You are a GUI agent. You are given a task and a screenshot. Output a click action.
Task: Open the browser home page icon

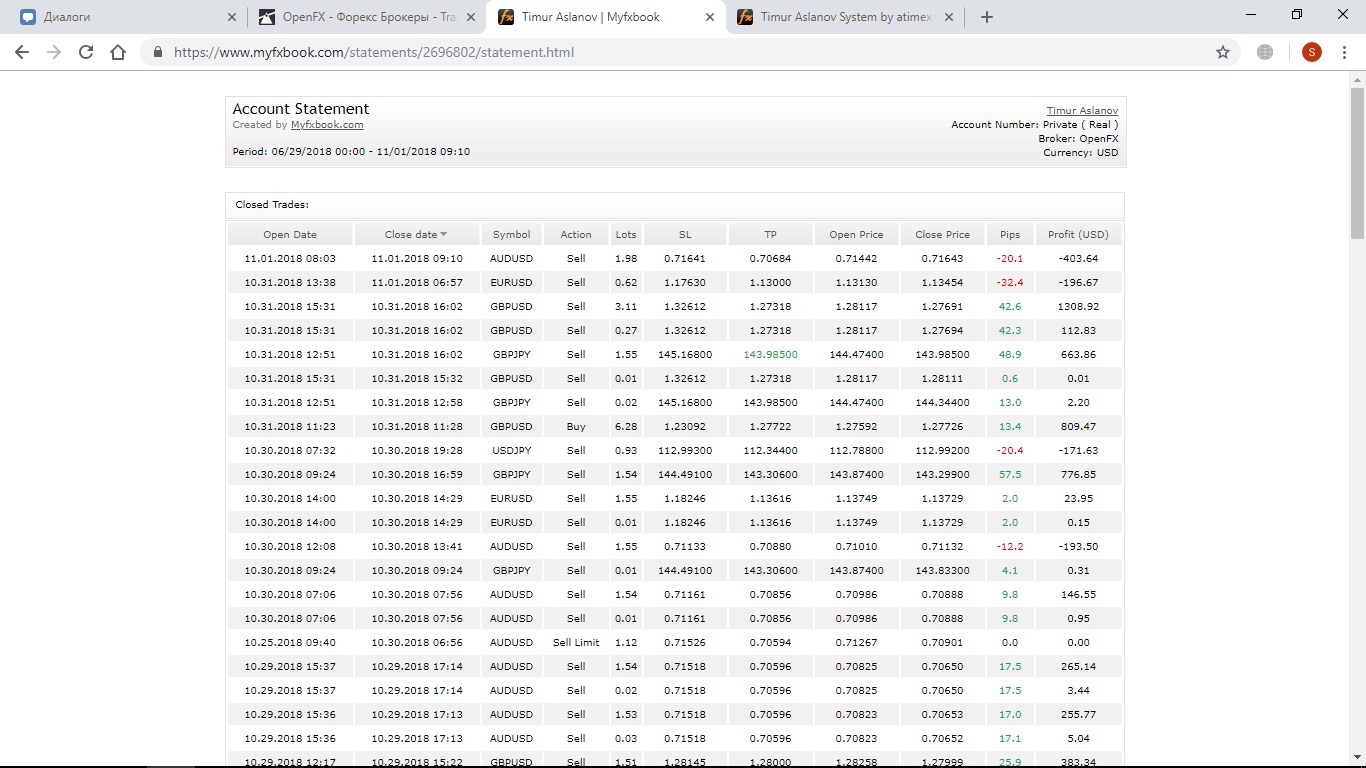coord(118,52)
